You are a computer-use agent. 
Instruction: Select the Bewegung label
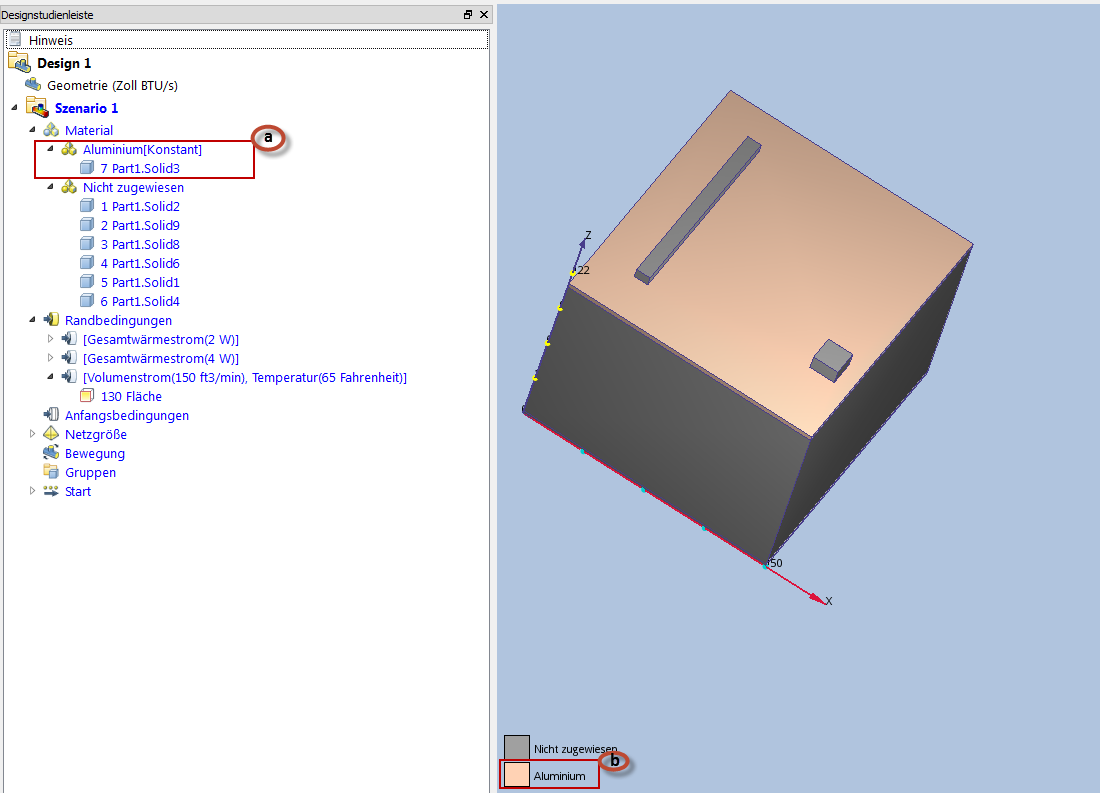pyautogui.click(x=95, y=453)
